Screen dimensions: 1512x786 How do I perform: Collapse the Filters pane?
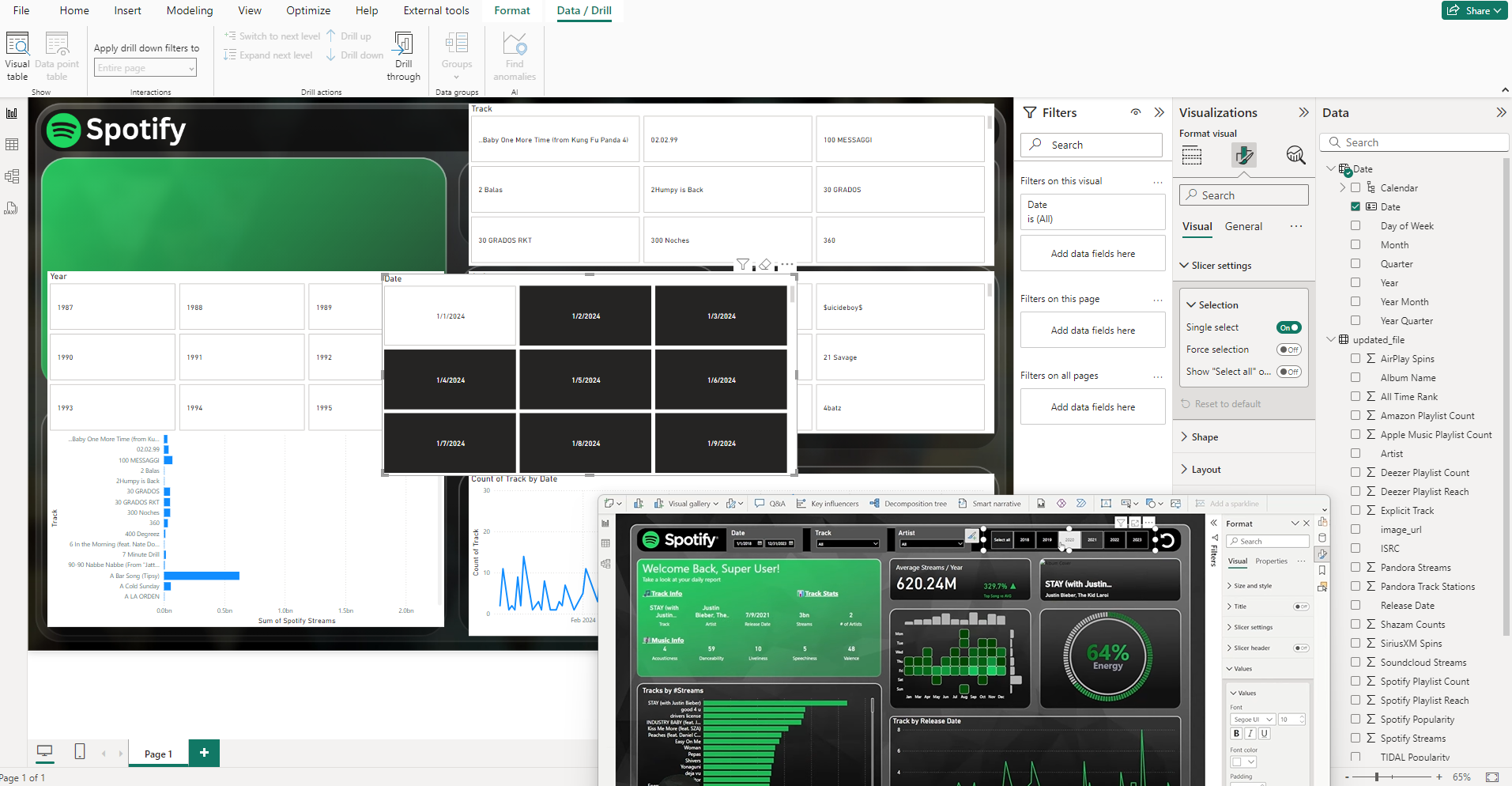coord(1159,112)
